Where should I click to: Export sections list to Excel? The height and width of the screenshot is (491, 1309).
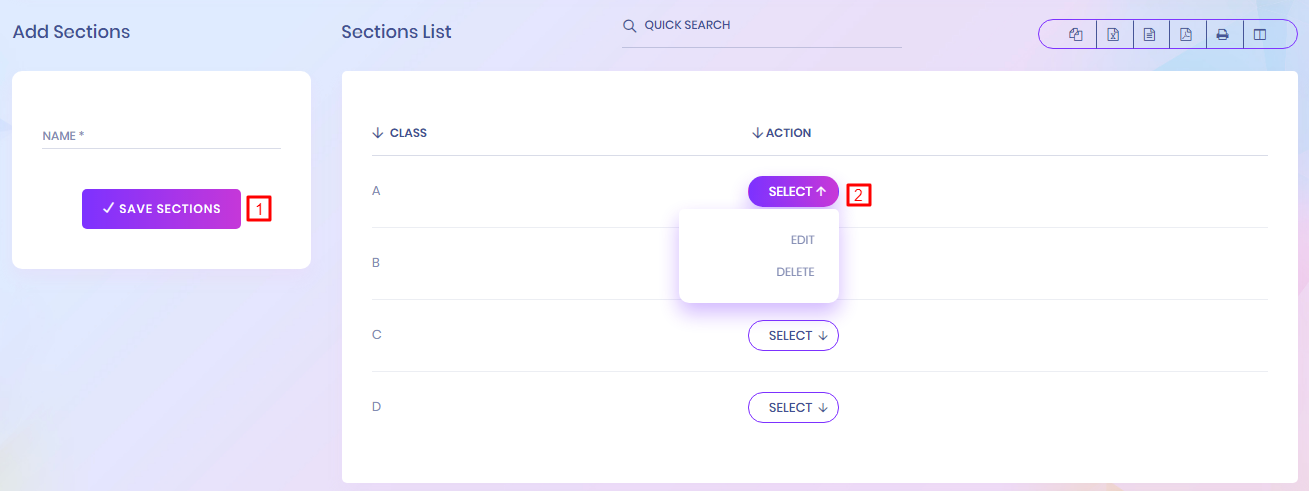(x=1113, y=35)
